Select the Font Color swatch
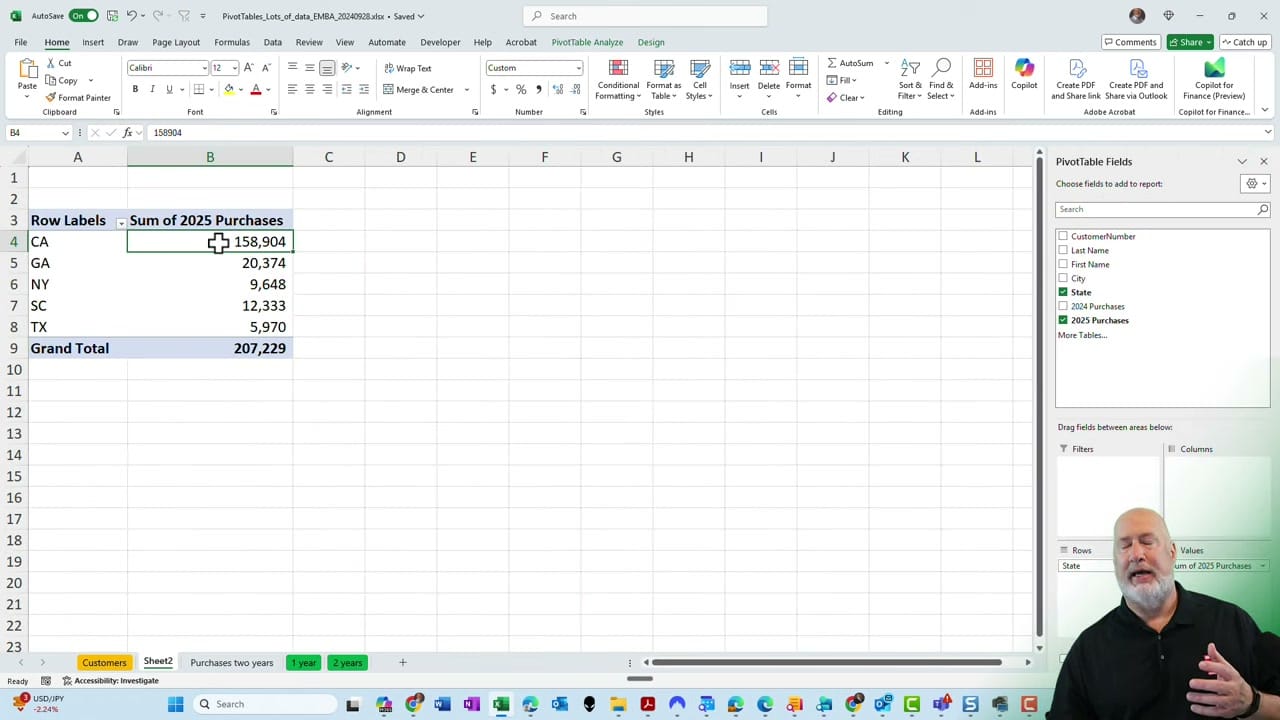The image size is (1280, 720). click(255, 89)
